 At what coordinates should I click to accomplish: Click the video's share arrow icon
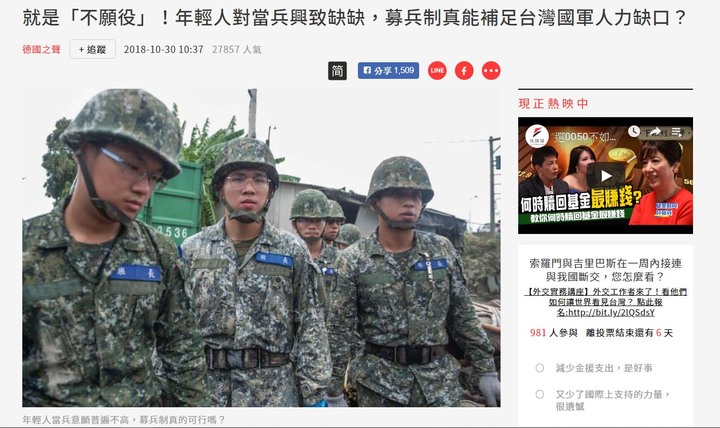click(x=655, y=132)
